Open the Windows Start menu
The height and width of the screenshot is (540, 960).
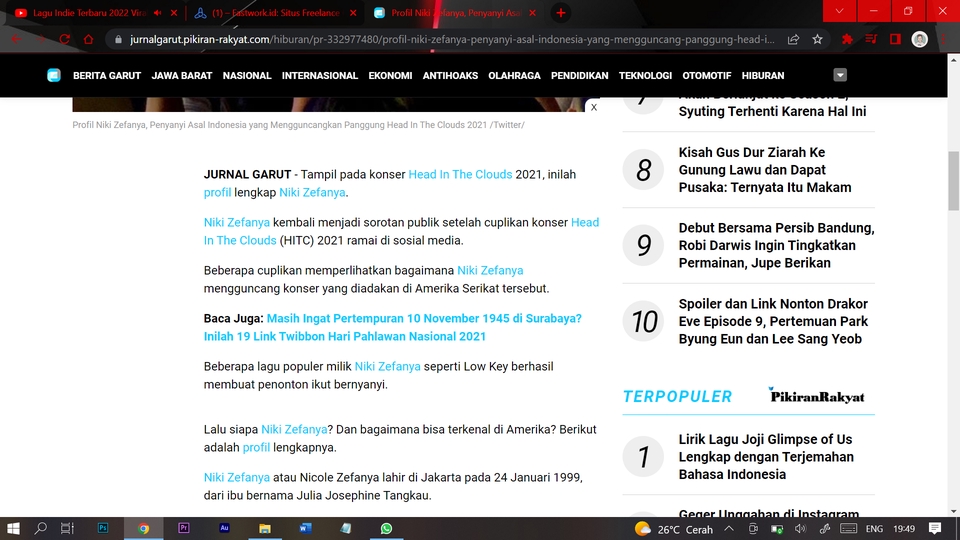click(13, 528)
